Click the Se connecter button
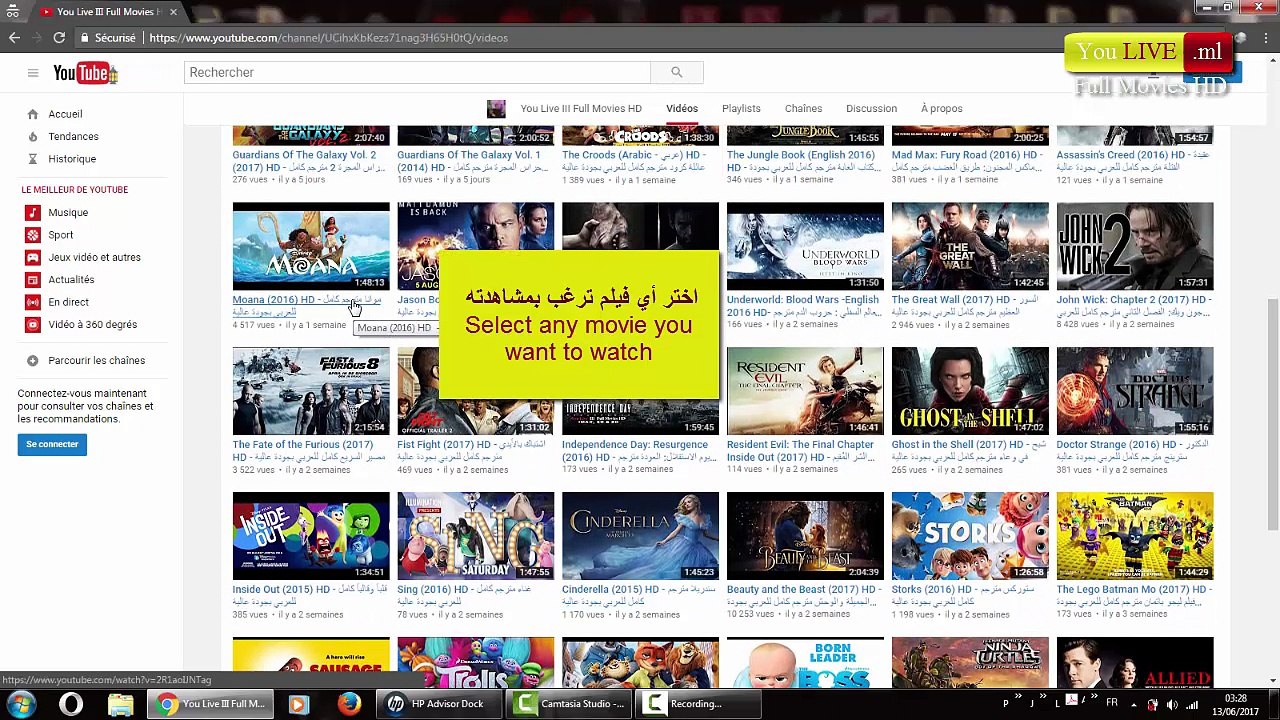Image resolution: width=1280 pixels, height=720 pixels. [52, 444]
